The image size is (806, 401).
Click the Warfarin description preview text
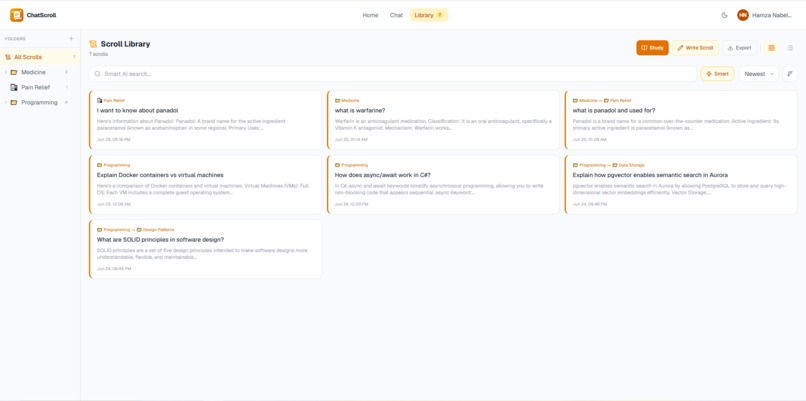[x=443, y=124]
